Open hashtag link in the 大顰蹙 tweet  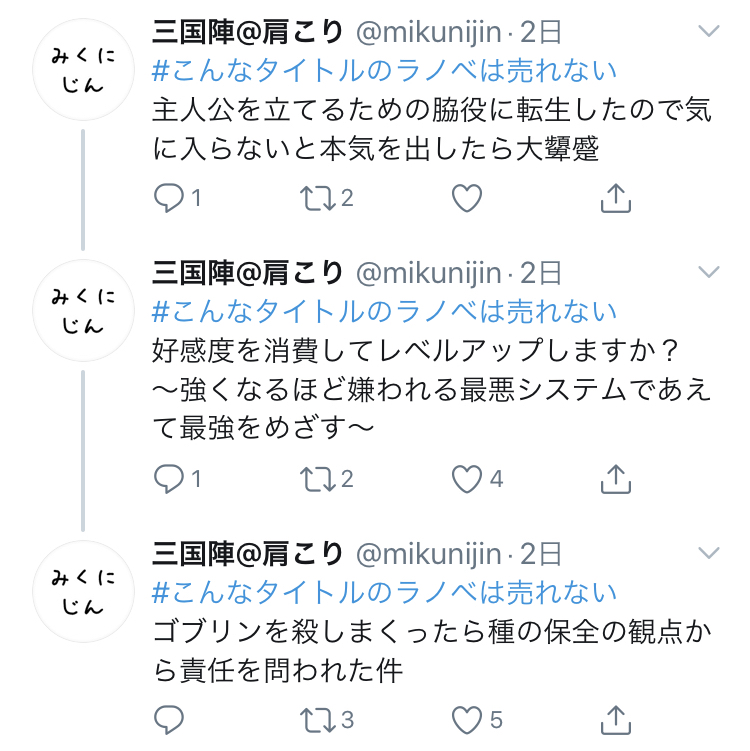tap(384, 70)
